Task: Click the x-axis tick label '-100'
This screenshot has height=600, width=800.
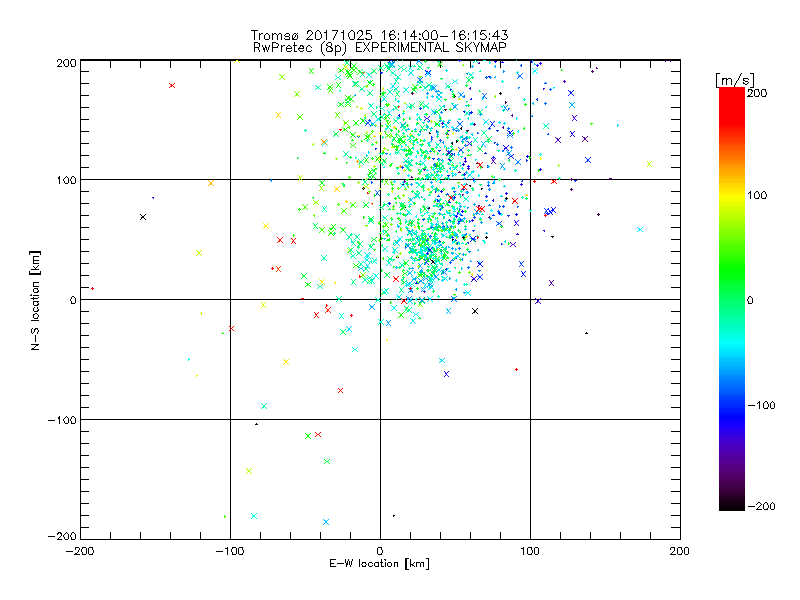Action: click(230, 551)
